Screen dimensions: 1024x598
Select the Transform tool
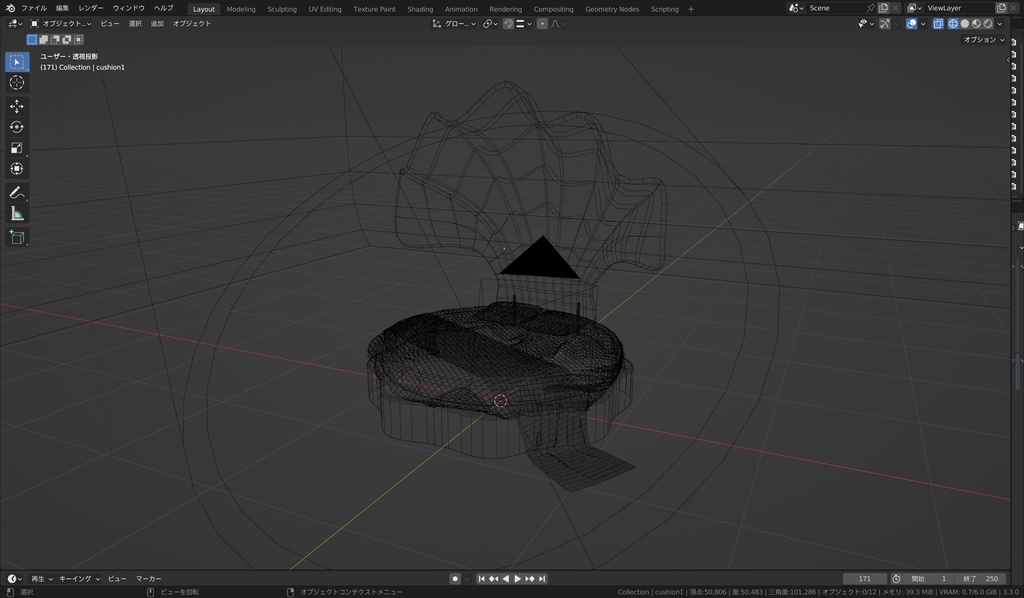(17, 169)
